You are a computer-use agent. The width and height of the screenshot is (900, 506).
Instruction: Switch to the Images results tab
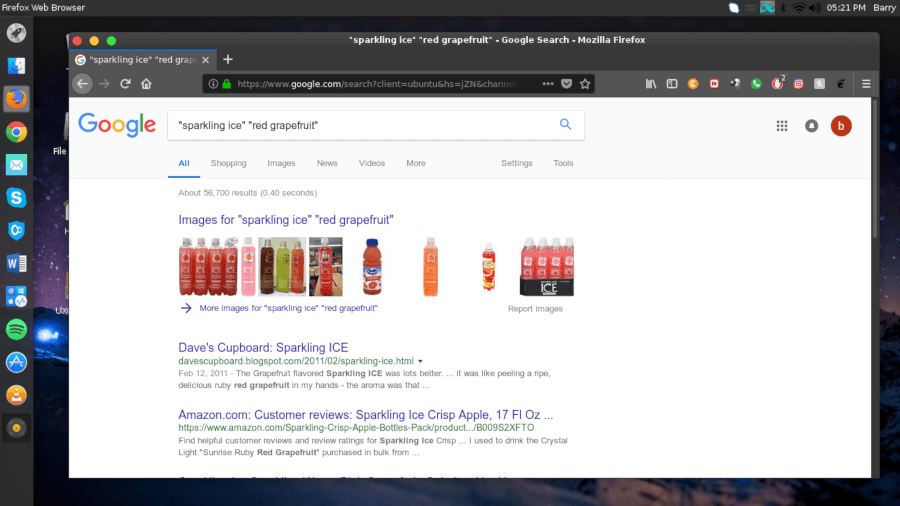point(281,163)
